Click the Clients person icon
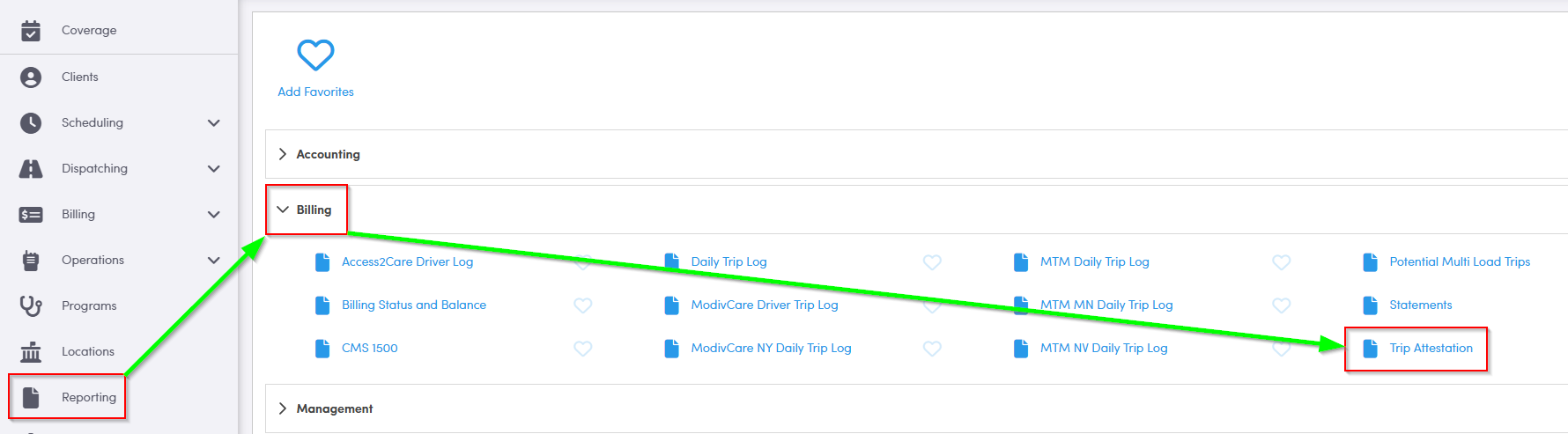 (31, 77)
